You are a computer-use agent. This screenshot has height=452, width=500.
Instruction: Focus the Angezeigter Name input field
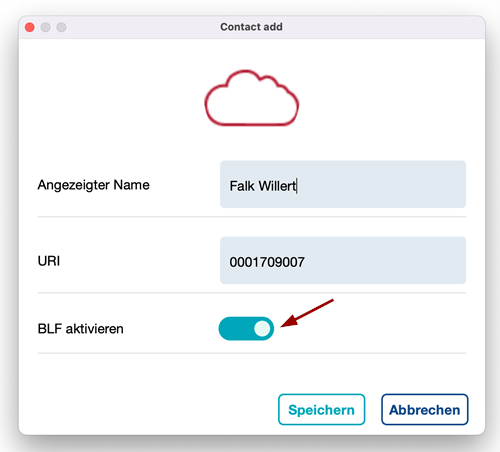[343, 184]
